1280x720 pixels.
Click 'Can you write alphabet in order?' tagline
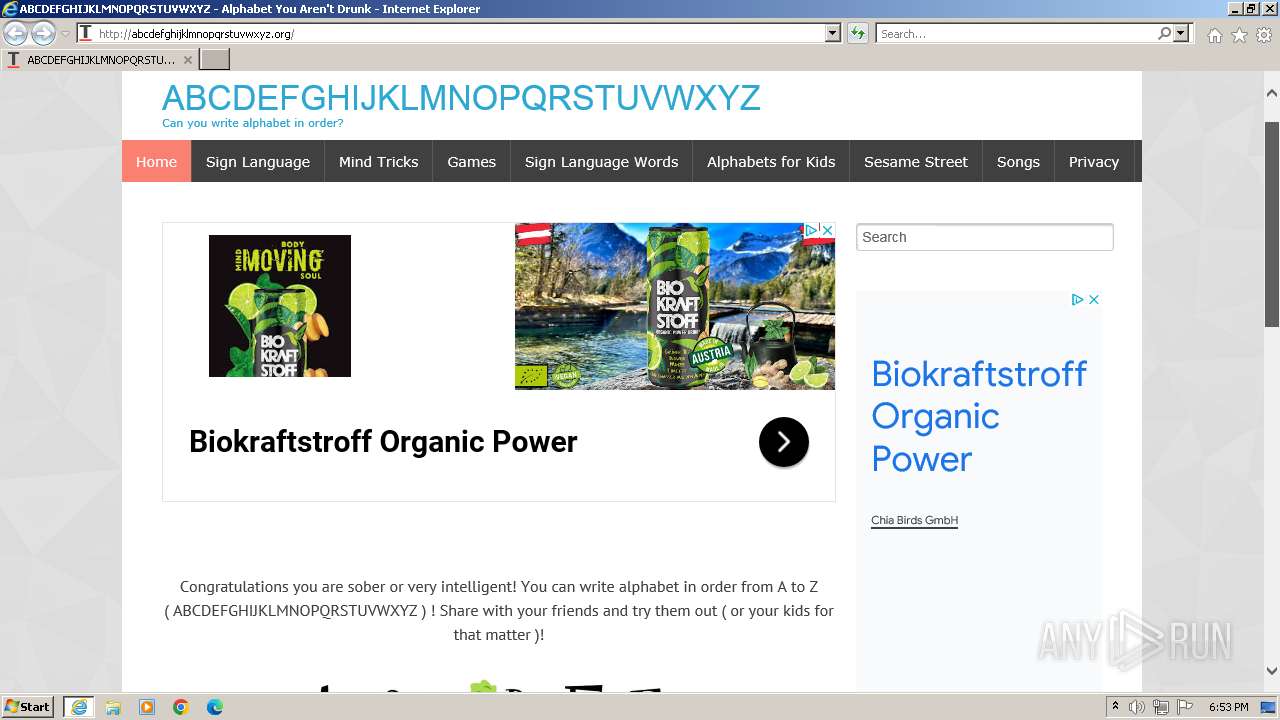[252, 123]
